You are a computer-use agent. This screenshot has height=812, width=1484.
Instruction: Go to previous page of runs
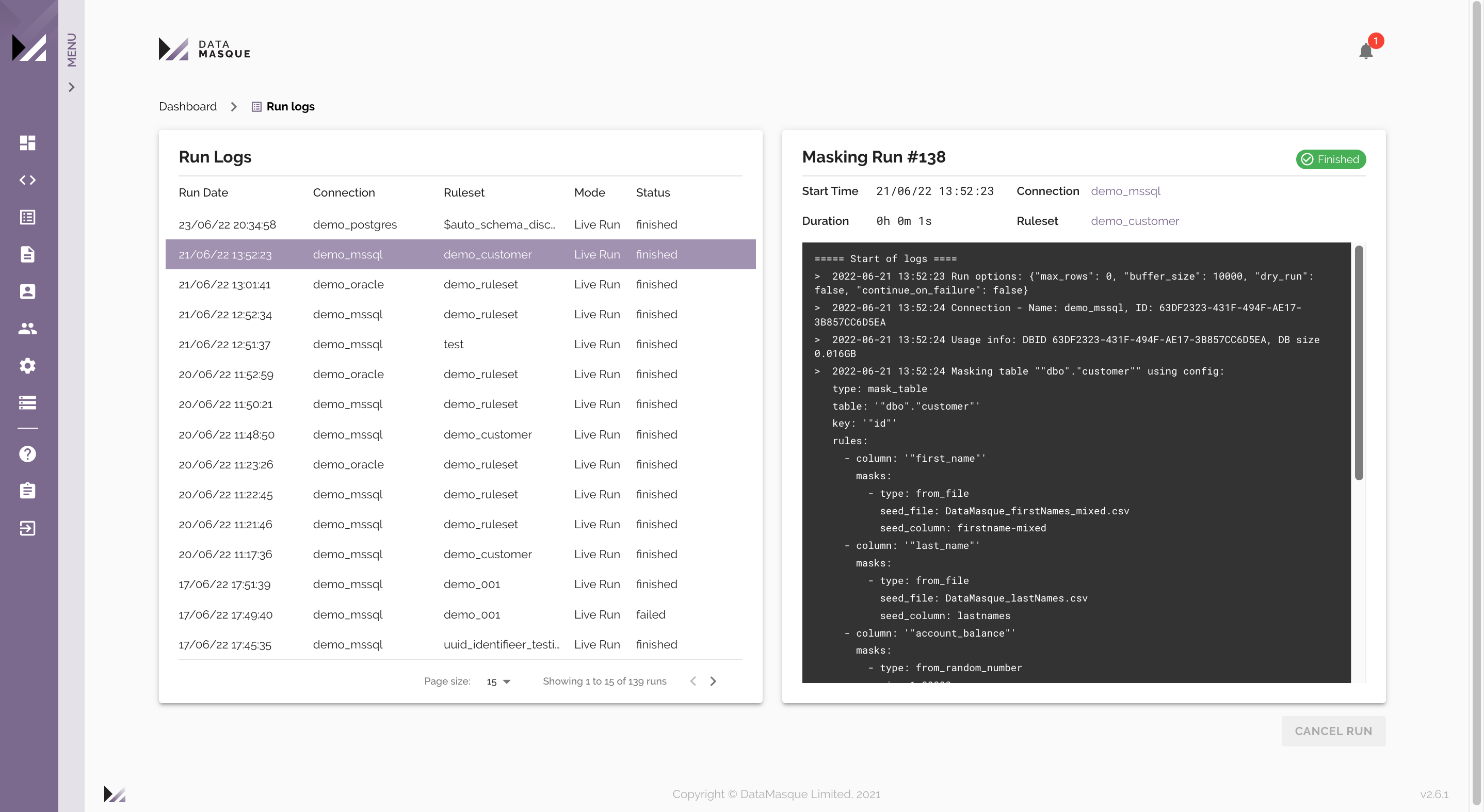pos(693,681)
